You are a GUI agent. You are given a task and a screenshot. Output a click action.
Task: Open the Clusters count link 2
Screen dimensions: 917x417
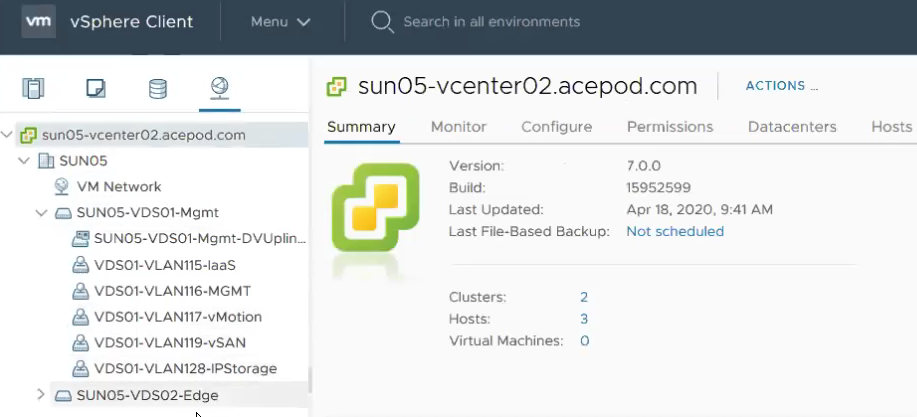(x=584, y=297)
